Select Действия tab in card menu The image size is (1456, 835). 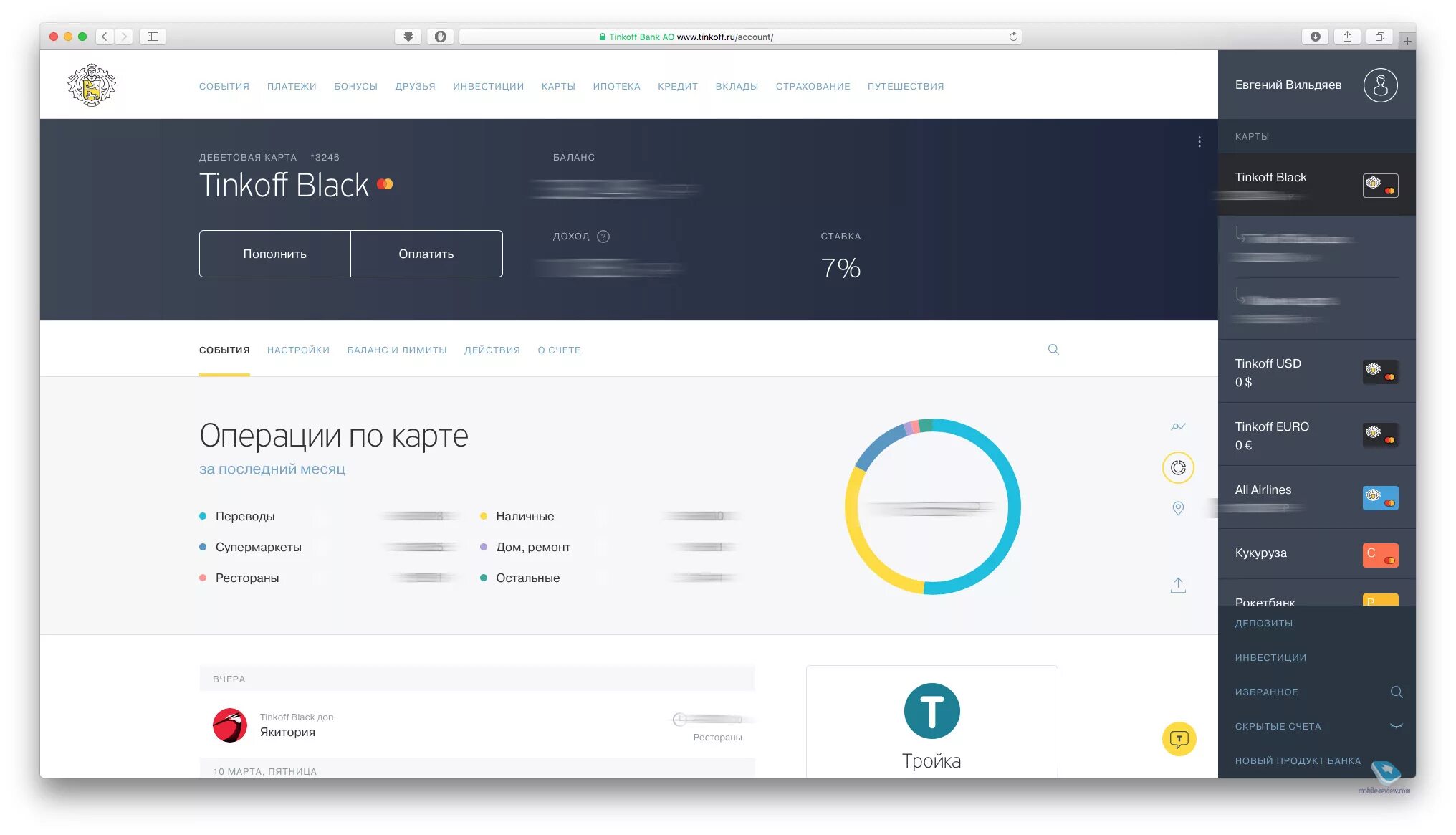coord(492,349)
